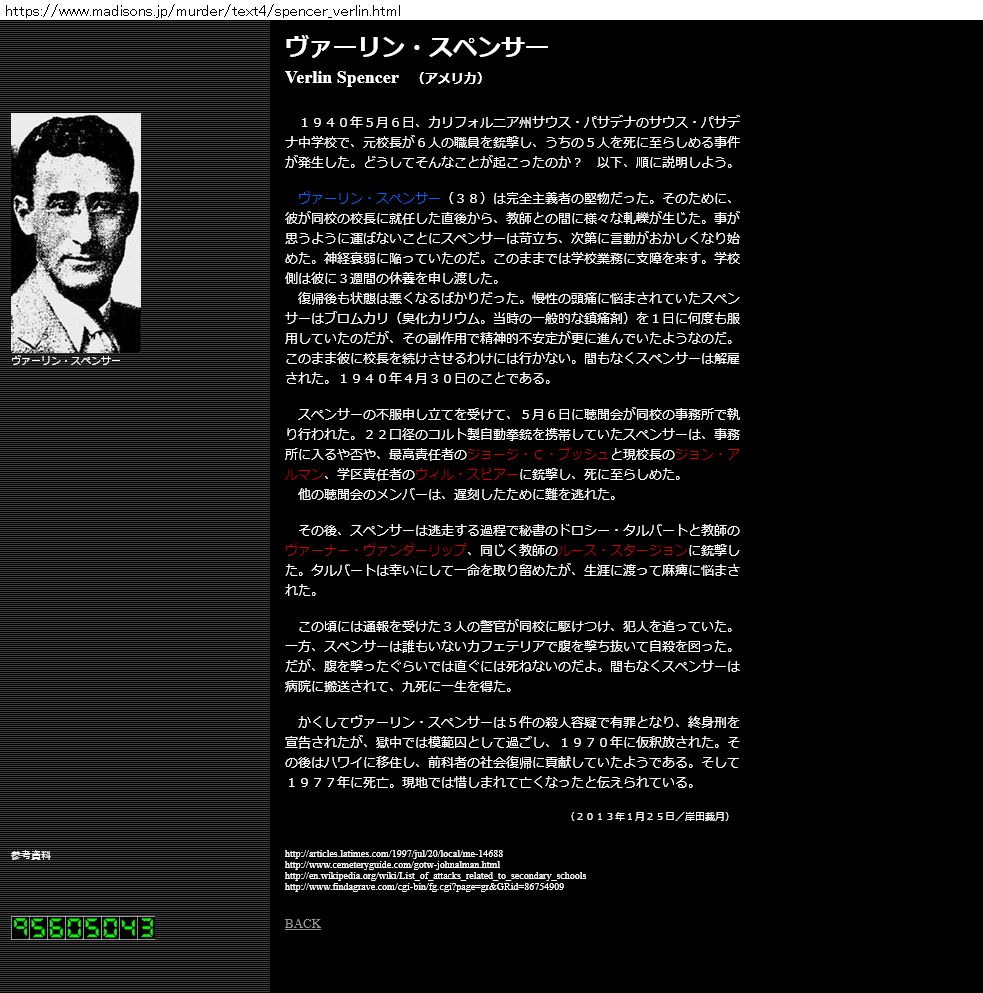The image size is (983, 993).
Task: Click the (アメリカ) country label
Action: click(x=450, y=78)
